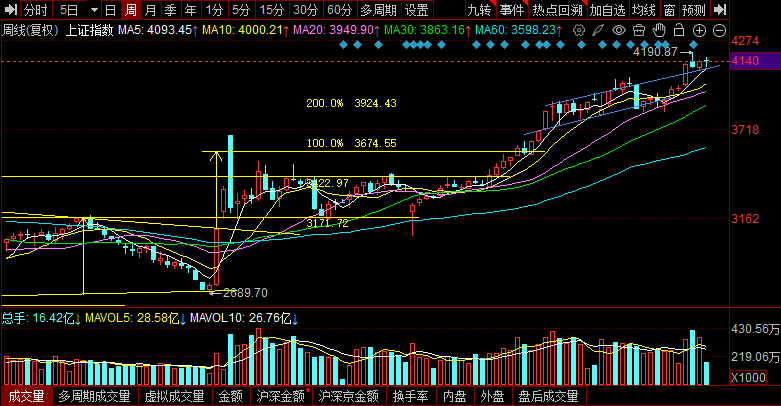Image resolution: width=781 pixels, height=406 pixels.
Task: Switch to 换手率 turnover tab
Action: [410, 397]
